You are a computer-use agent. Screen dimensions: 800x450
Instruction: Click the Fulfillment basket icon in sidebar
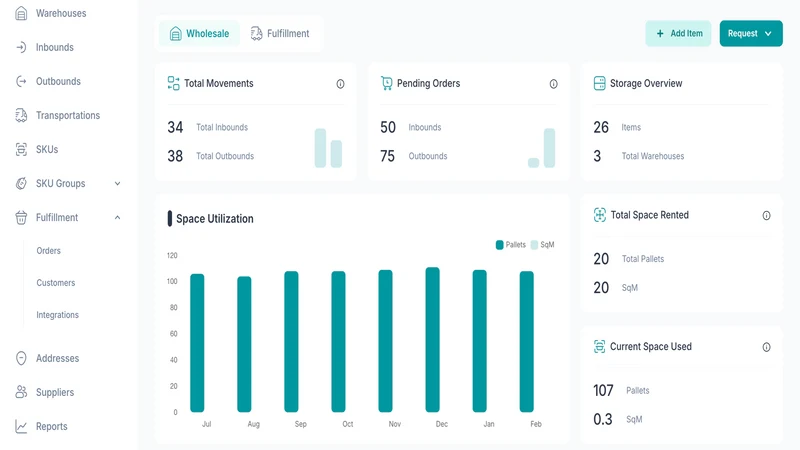click(x=21, y=218)
